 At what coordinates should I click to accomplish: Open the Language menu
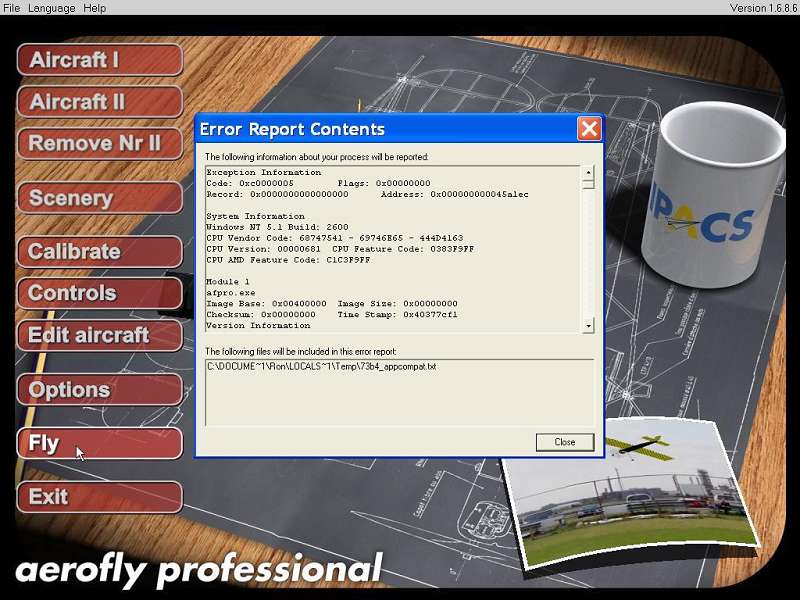(x=52, y=8)
